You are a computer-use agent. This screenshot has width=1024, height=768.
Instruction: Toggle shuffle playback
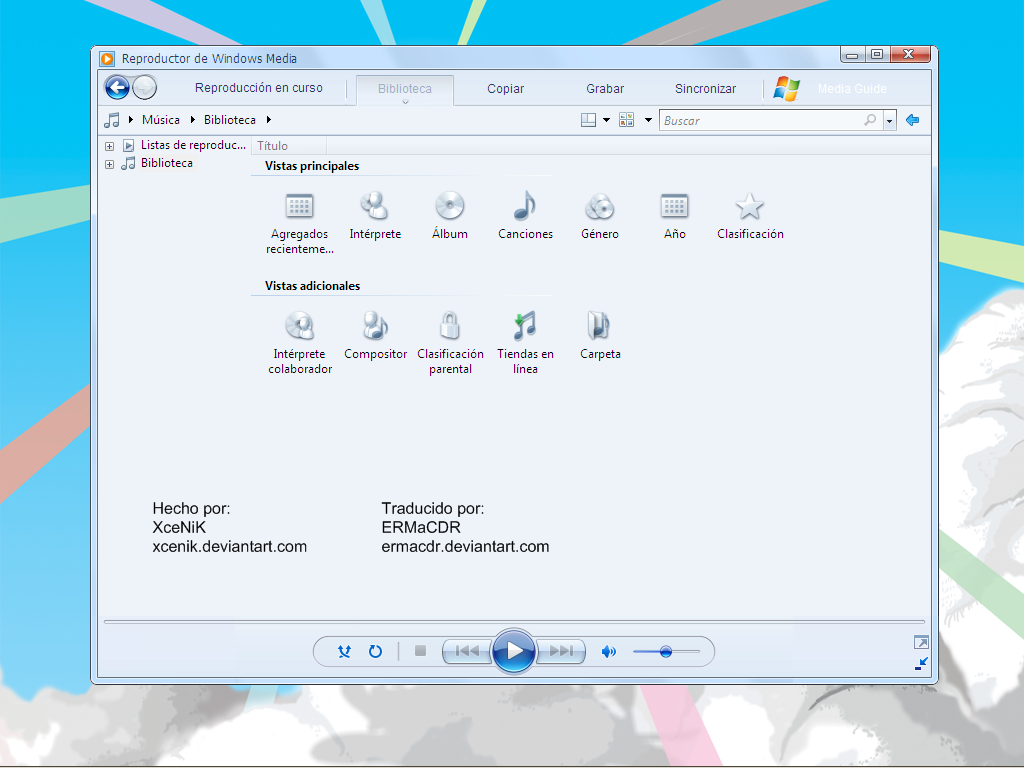tap(344, 651)
